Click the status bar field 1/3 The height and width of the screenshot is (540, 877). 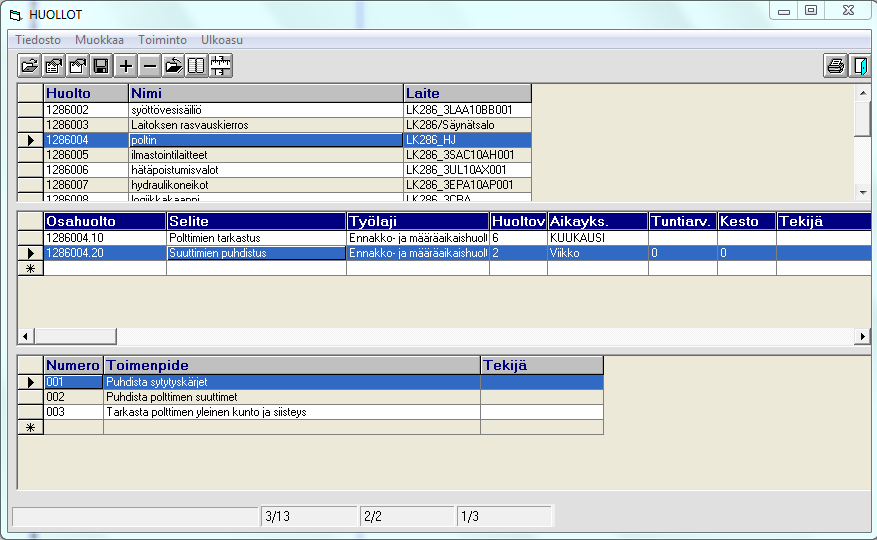(504, 516)
